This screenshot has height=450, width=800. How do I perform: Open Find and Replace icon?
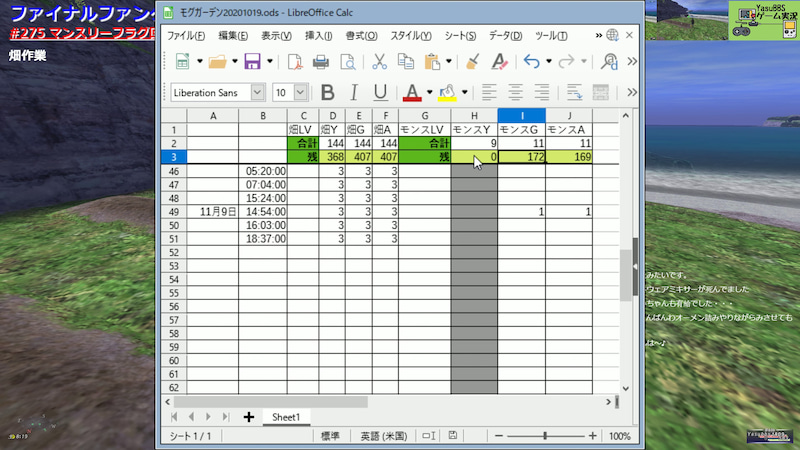coord(609,62)
